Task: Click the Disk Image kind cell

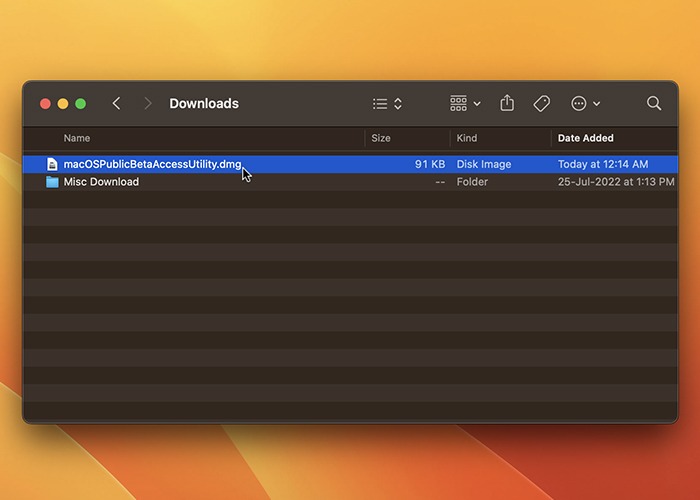Action: click(483, 164)
